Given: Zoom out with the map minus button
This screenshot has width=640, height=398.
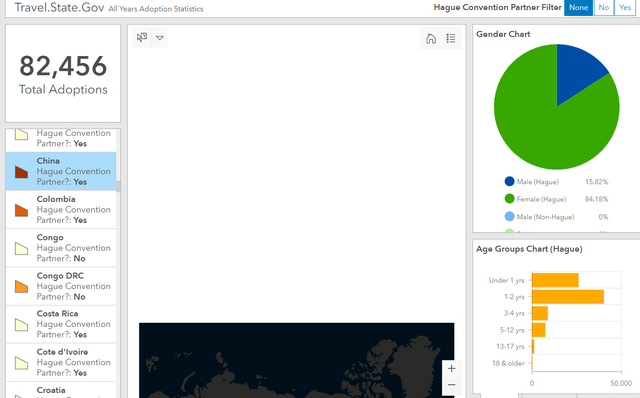Looking at the screenshot, I should (x=451, y=385).
